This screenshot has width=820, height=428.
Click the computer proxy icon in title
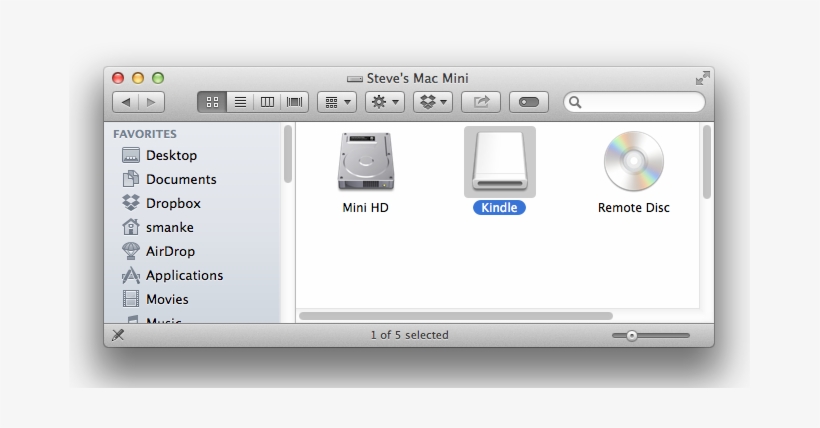coord(355,79)
